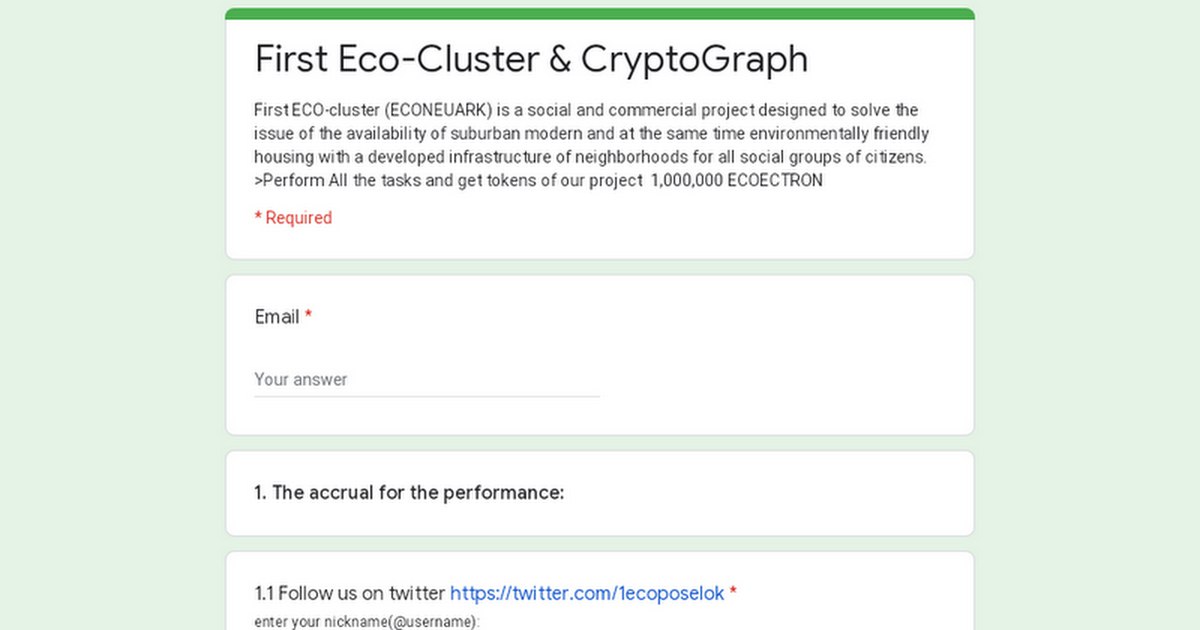Click the green header bar atop the form
Screen dimensions: 1200x630
tap(600, 14)
